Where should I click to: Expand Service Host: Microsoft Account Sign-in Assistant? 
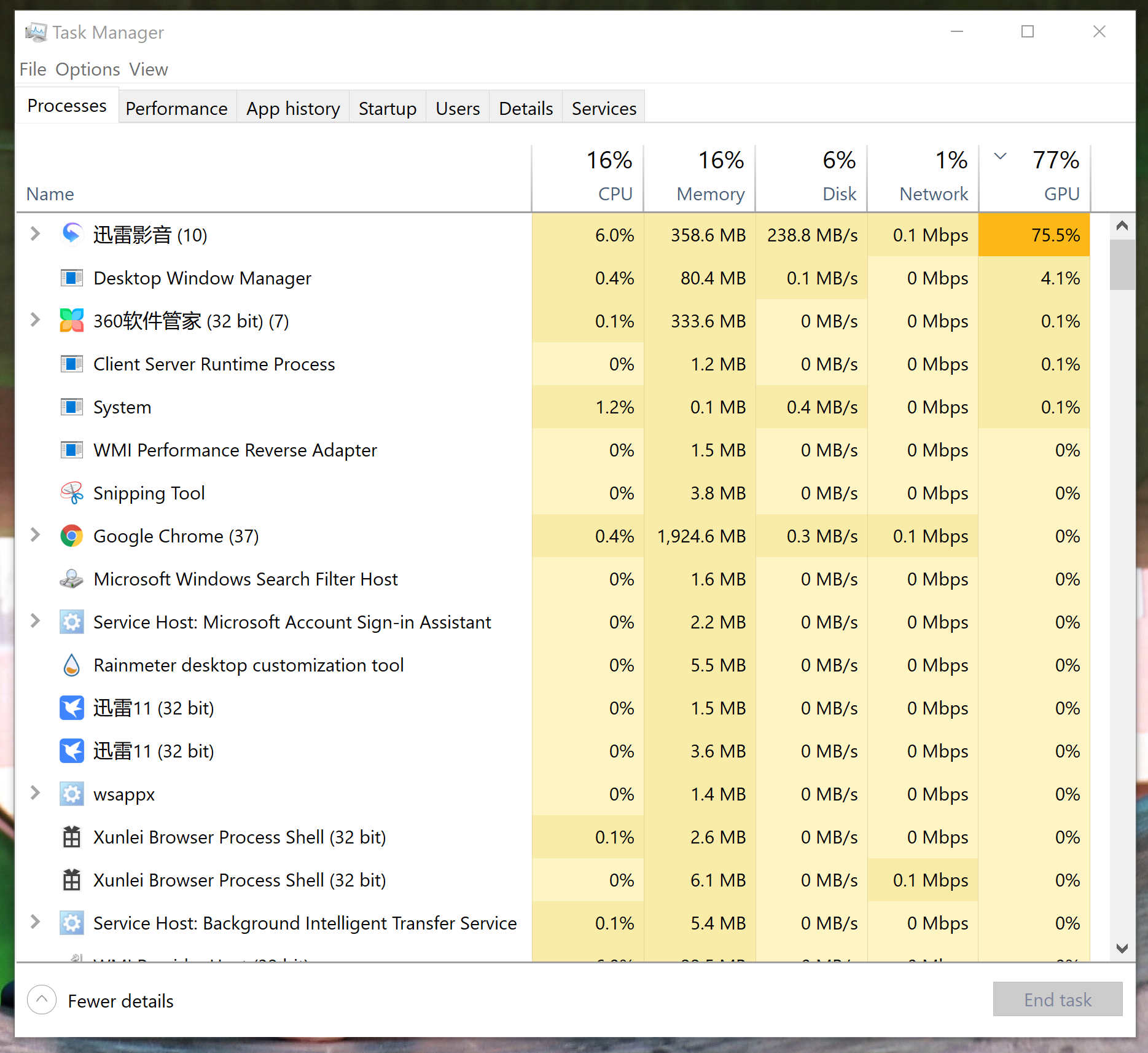pos(35,622)
